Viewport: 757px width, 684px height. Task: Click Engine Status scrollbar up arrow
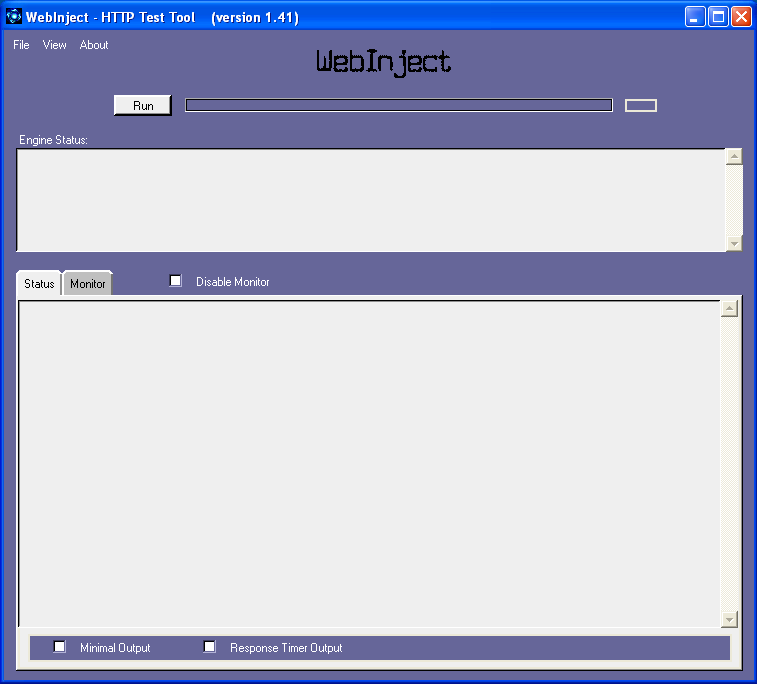click(x=734, y=156)
